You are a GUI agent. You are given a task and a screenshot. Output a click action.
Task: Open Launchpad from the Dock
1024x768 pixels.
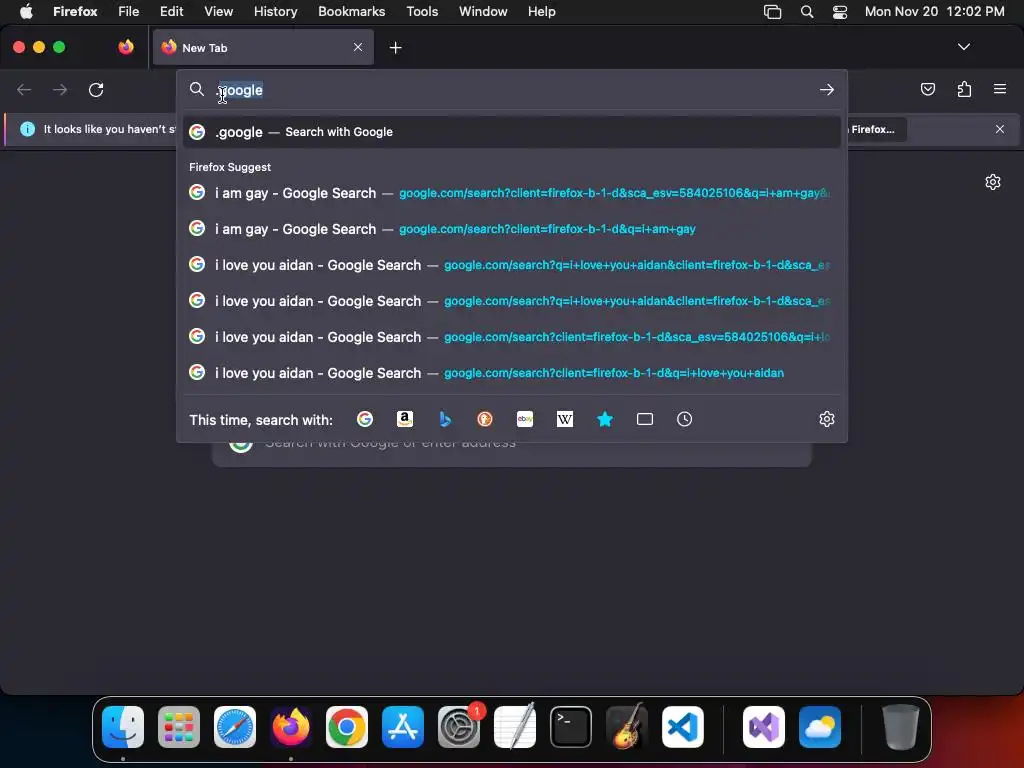coord(179,727)
